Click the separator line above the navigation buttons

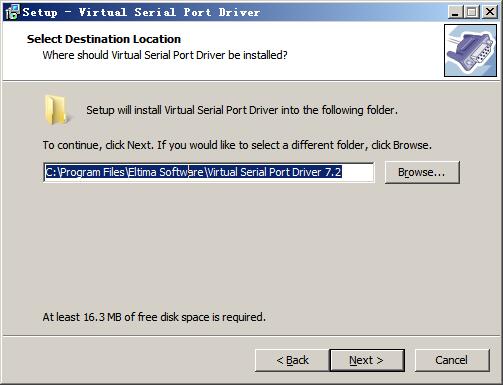point(251,336)
